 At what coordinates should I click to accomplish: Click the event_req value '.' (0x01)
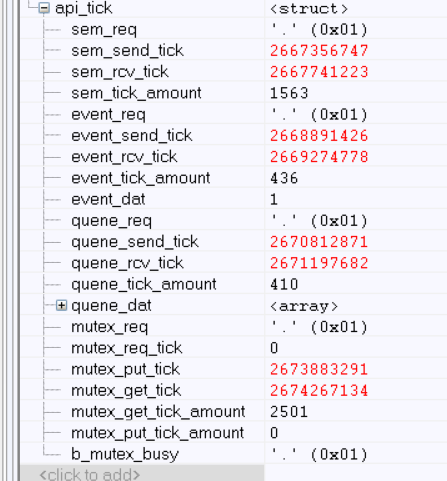(x=319, y=115)
